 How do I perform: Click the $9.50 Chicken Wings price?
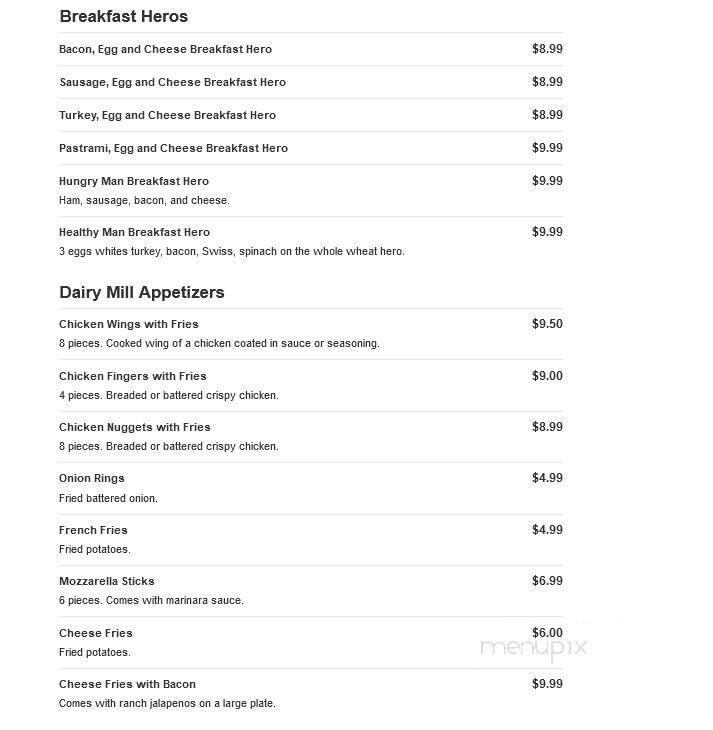(547, 324)
